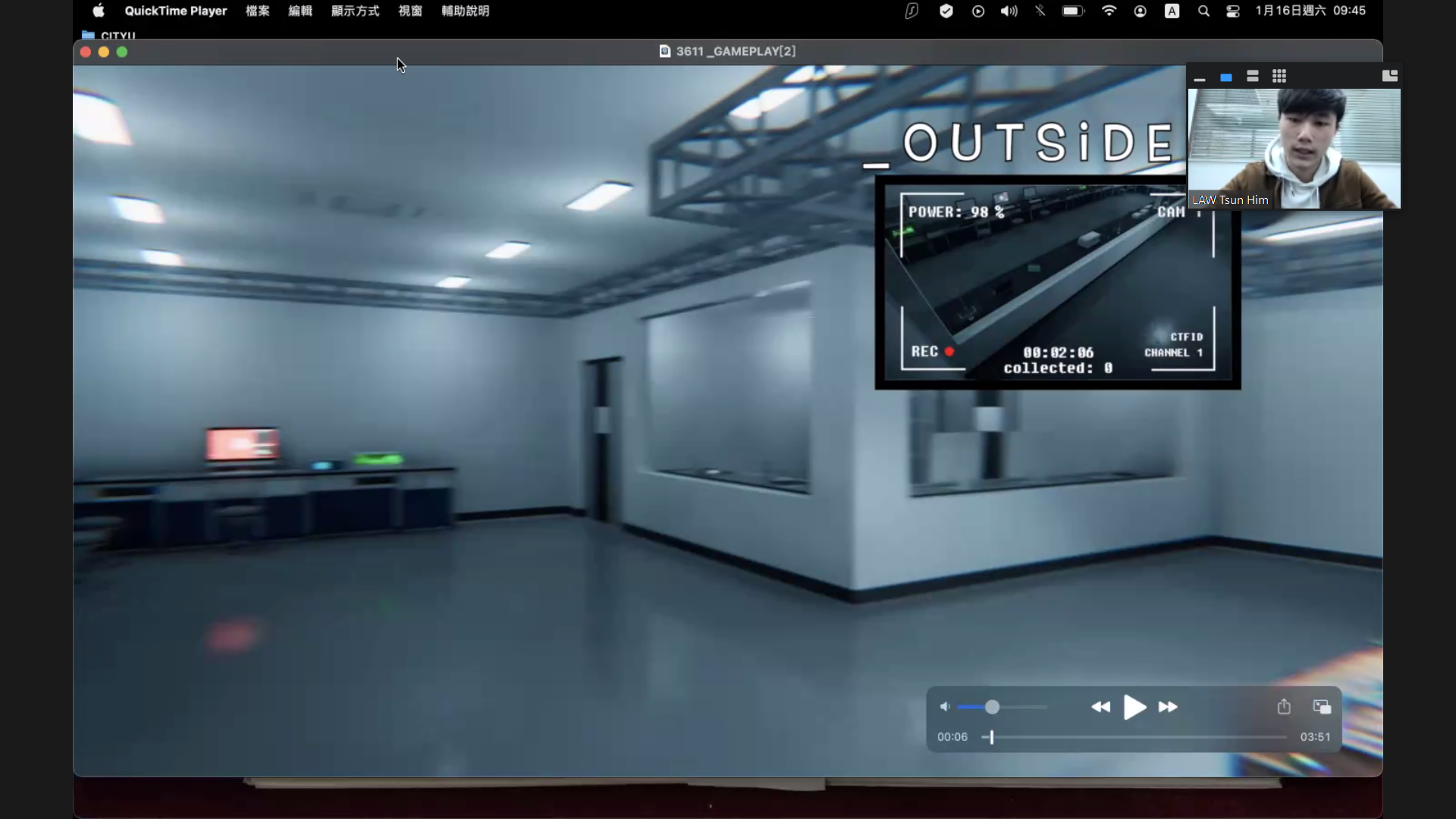Open the shield security menu bar icon
This screenshot has height=819, width=1456.
pyautogui.click(x=946, y=11)
